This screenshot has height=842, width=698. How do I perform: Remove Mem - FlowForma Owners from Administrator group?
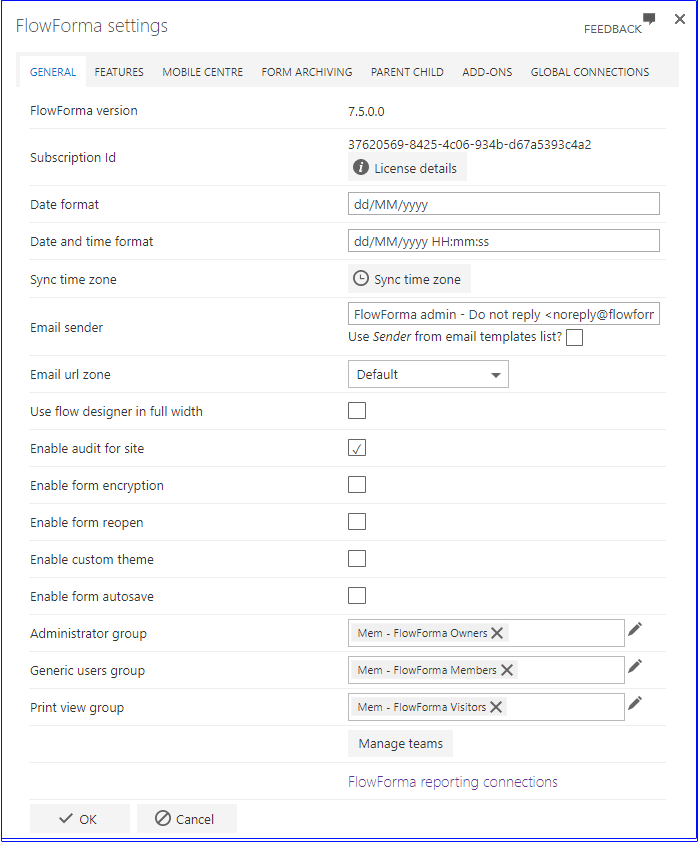[x=497, y=633]
